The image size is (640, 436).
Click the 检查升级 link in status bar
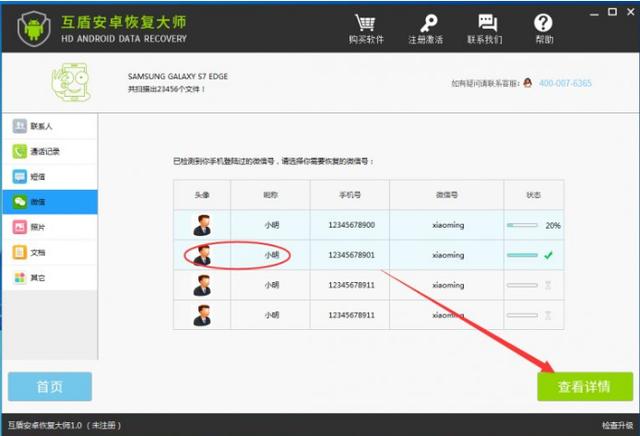point(618,425)
